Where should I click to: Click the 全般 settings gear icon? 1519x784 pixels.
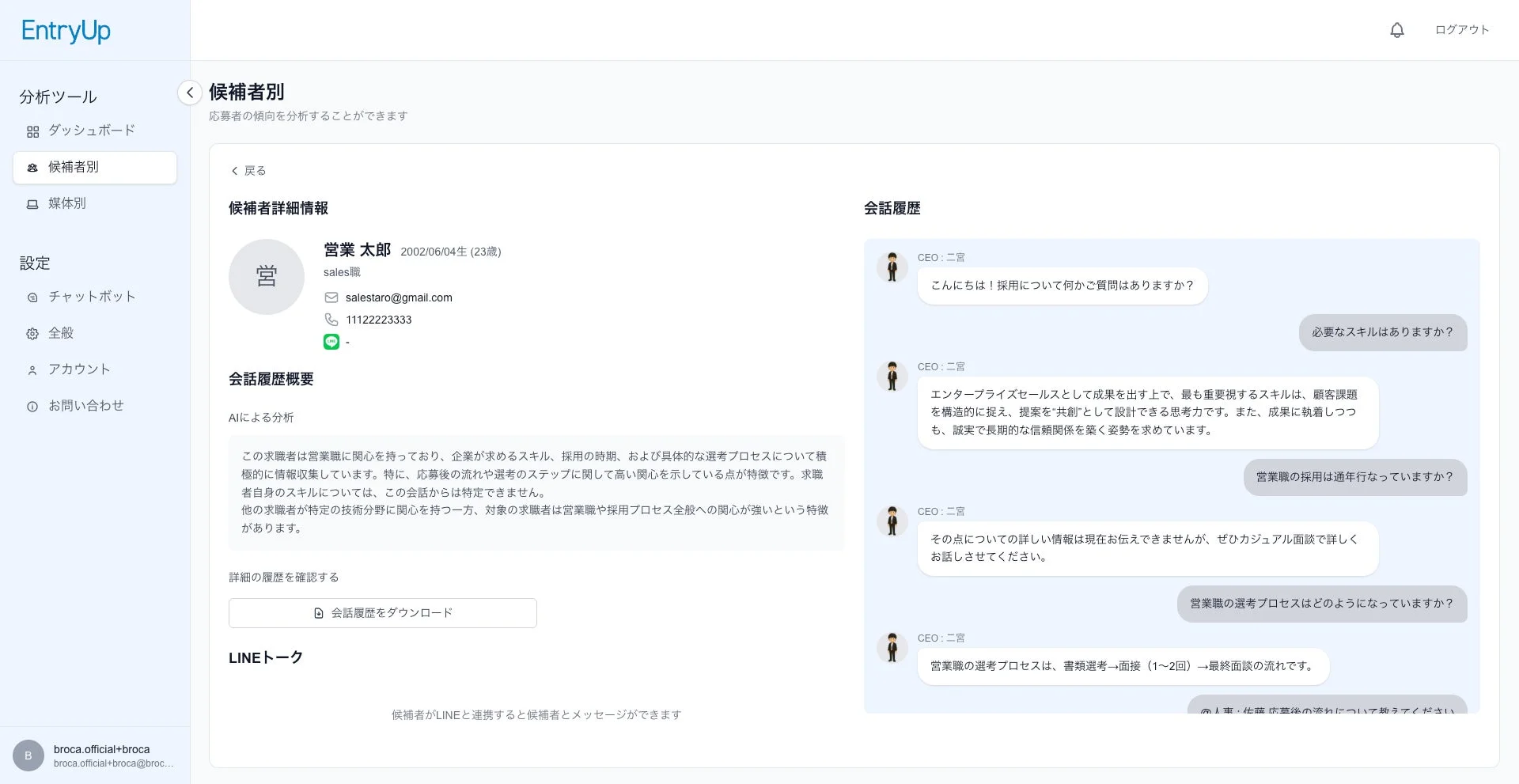[32, 333]
